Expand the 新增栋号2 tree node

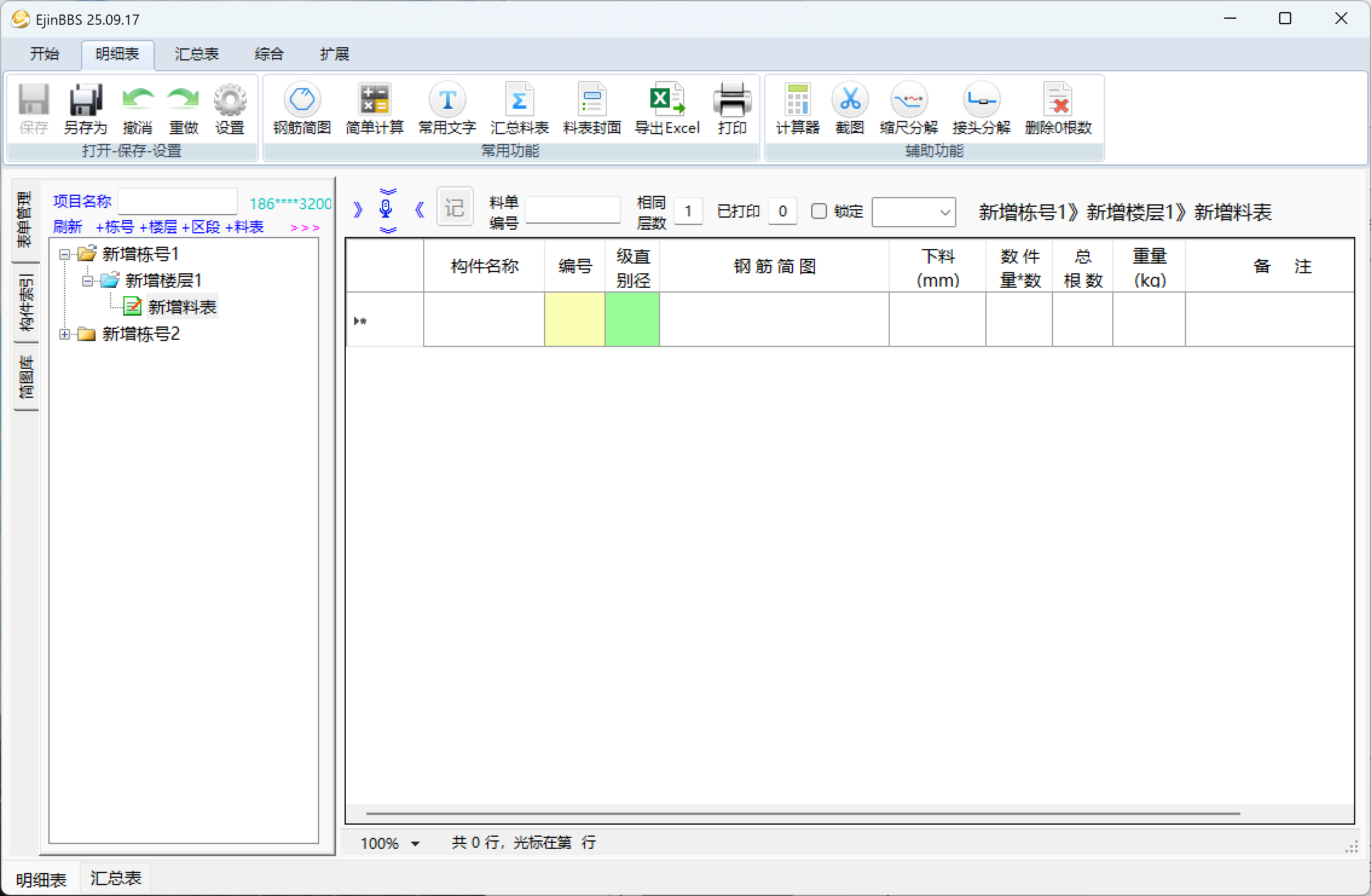coord(65,334)
